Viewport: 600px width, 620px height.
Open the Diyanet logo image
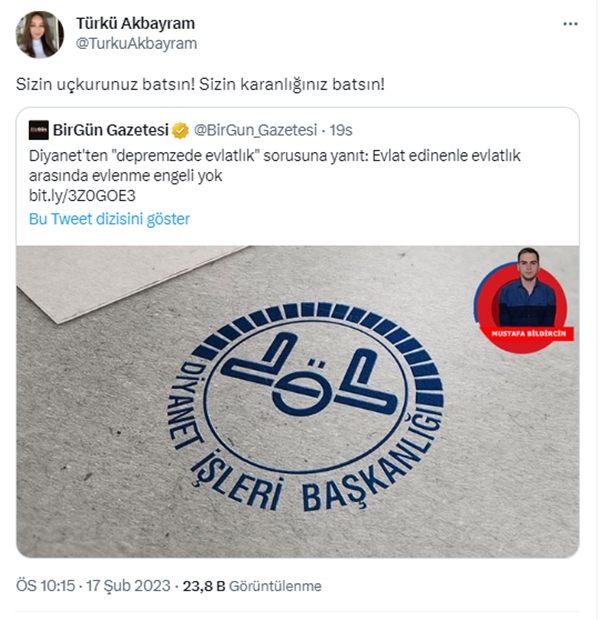298,401
